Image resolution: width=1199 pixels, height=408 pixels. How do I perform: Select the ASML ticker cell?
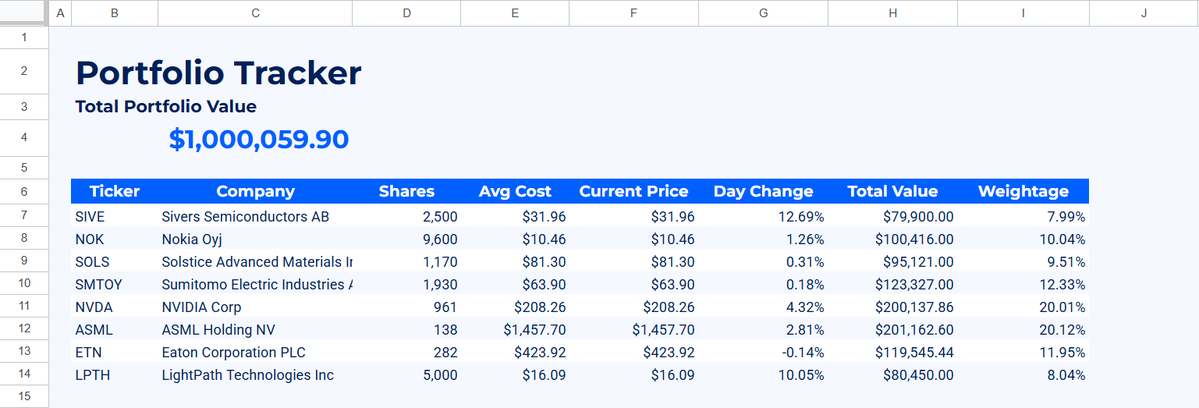(115, 330)
